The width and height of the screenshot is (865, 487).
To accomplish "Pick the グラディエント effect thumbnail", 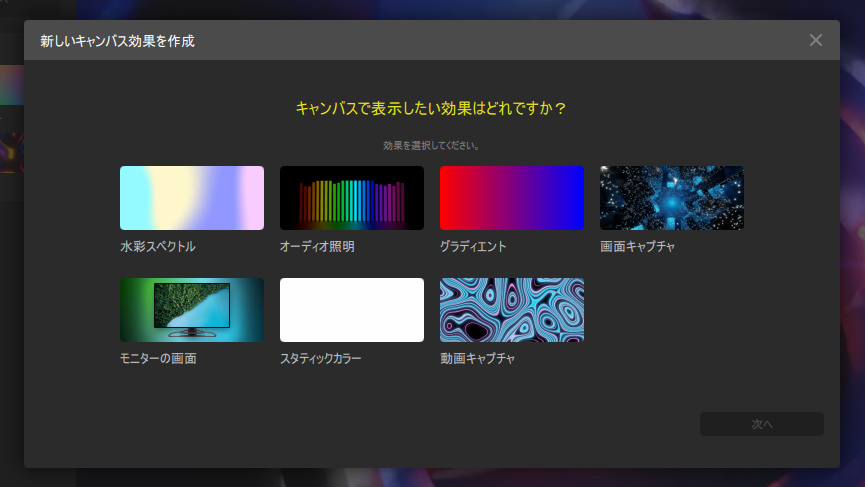I will click(512, 198).
